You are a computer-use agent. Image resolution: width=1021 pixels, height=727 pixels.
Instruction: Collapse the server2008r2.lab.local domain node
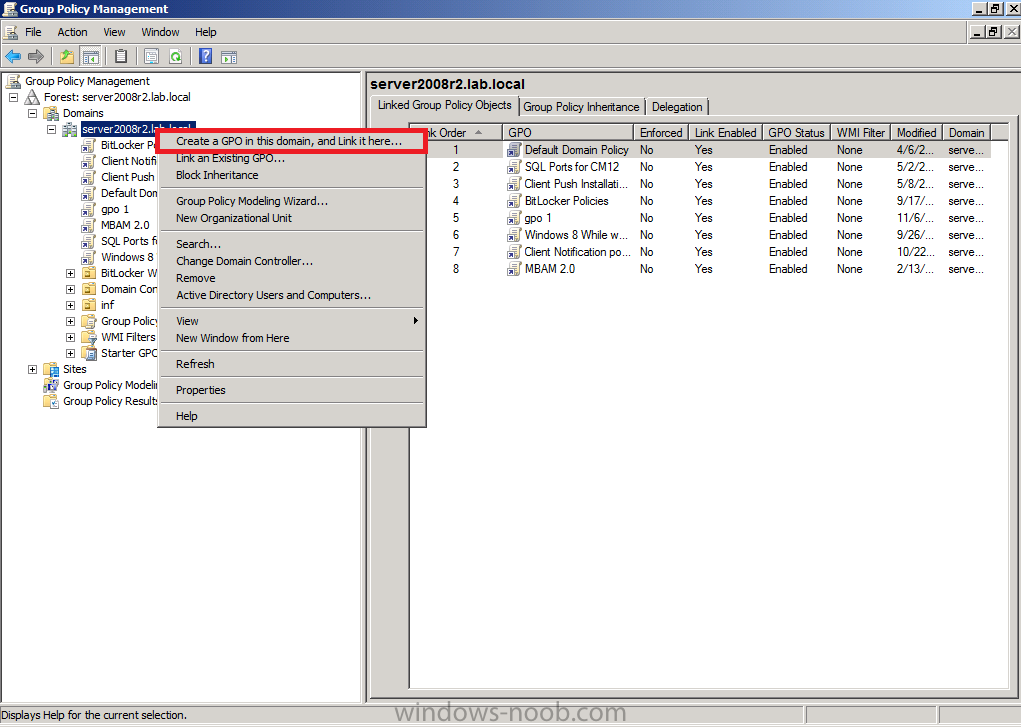[51, 130]
